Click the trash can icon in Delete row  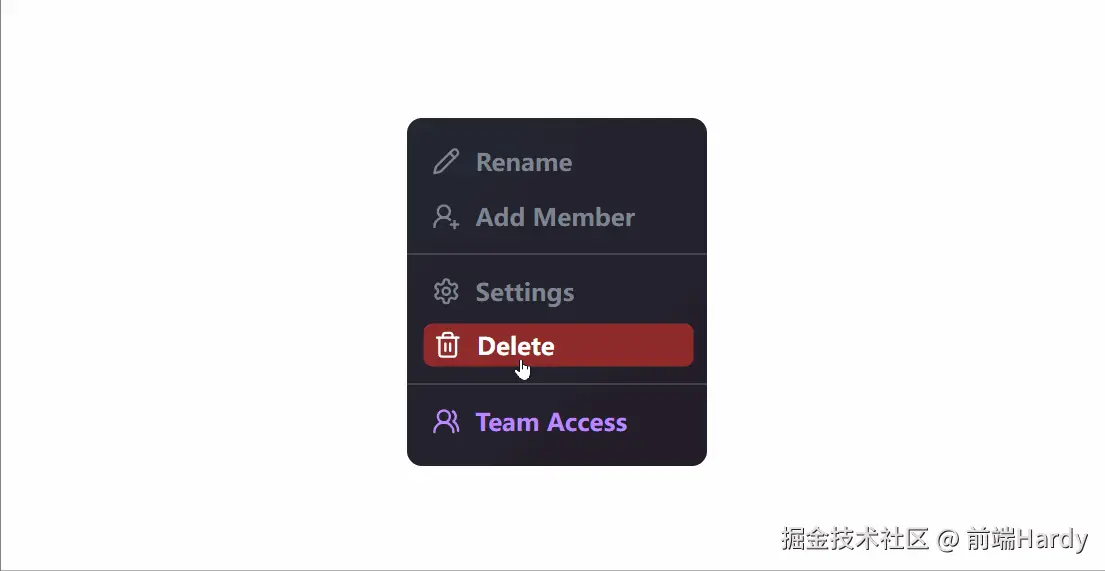click(447, 345)
